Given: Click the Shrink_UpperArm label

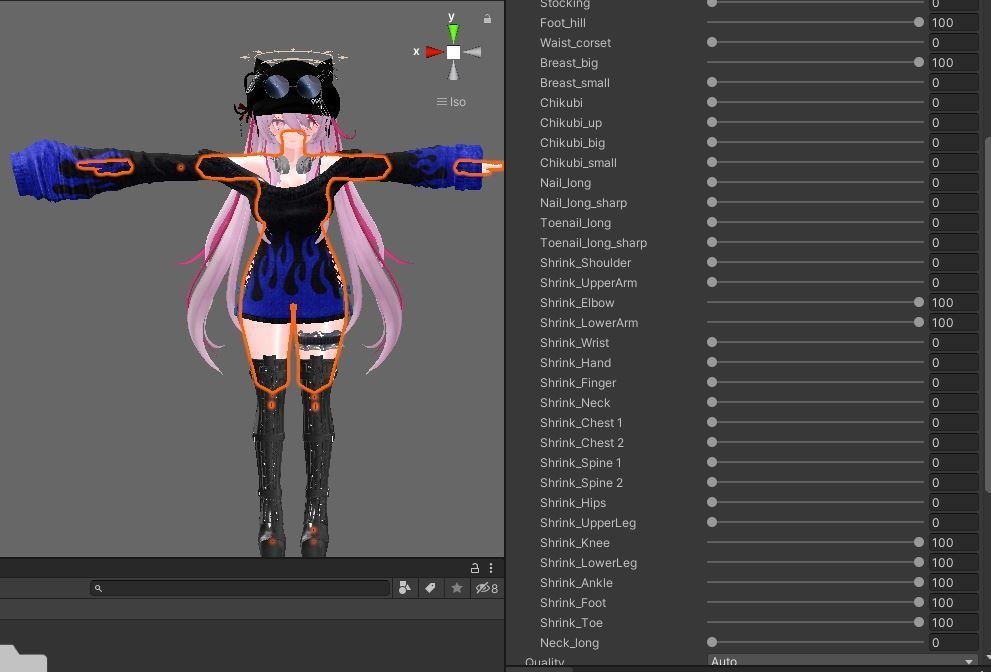Looking at the screenshot, I should [588, 283].
